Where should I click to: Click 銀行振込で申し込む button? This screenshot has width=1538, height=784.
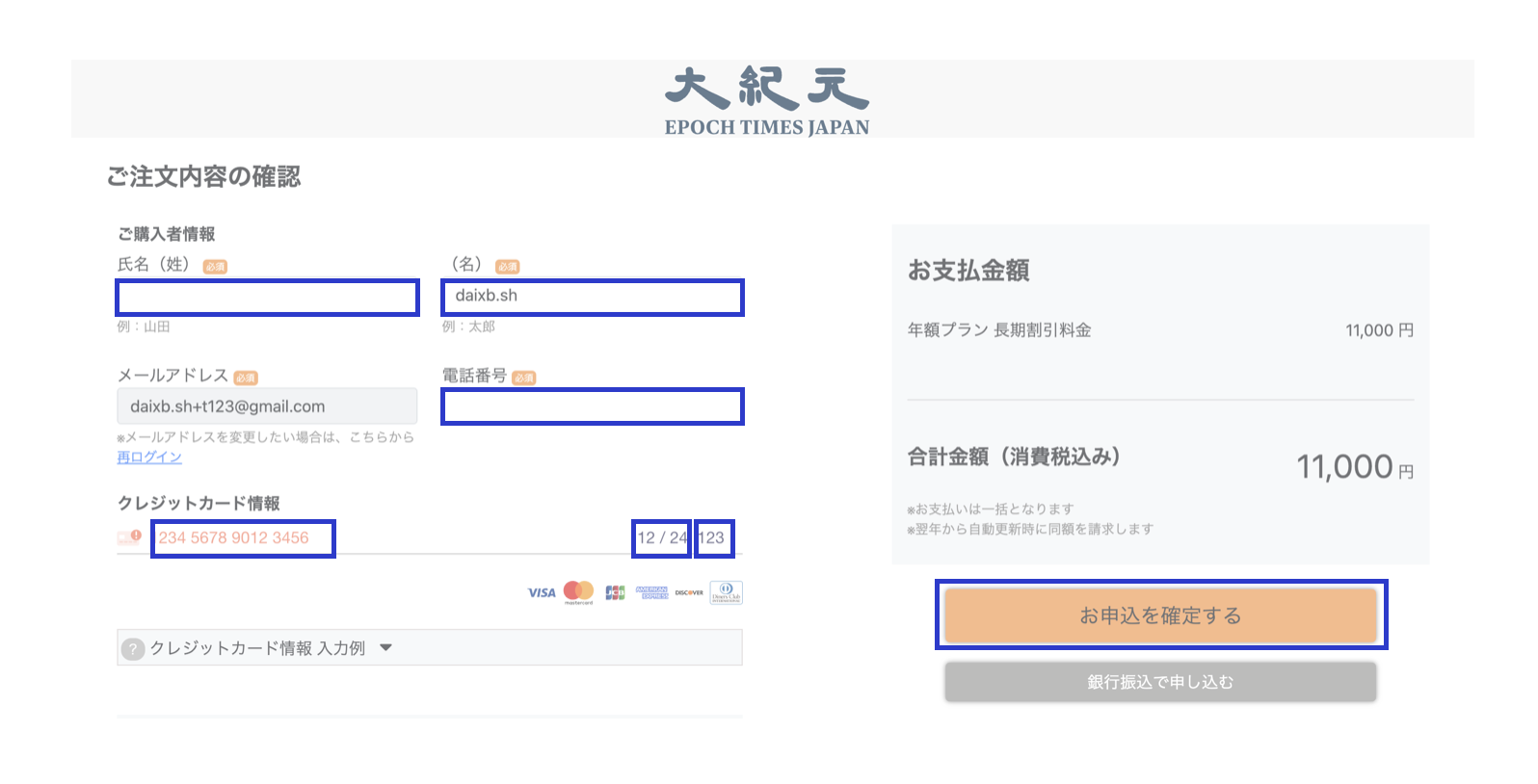click(x=1160, y=682)
